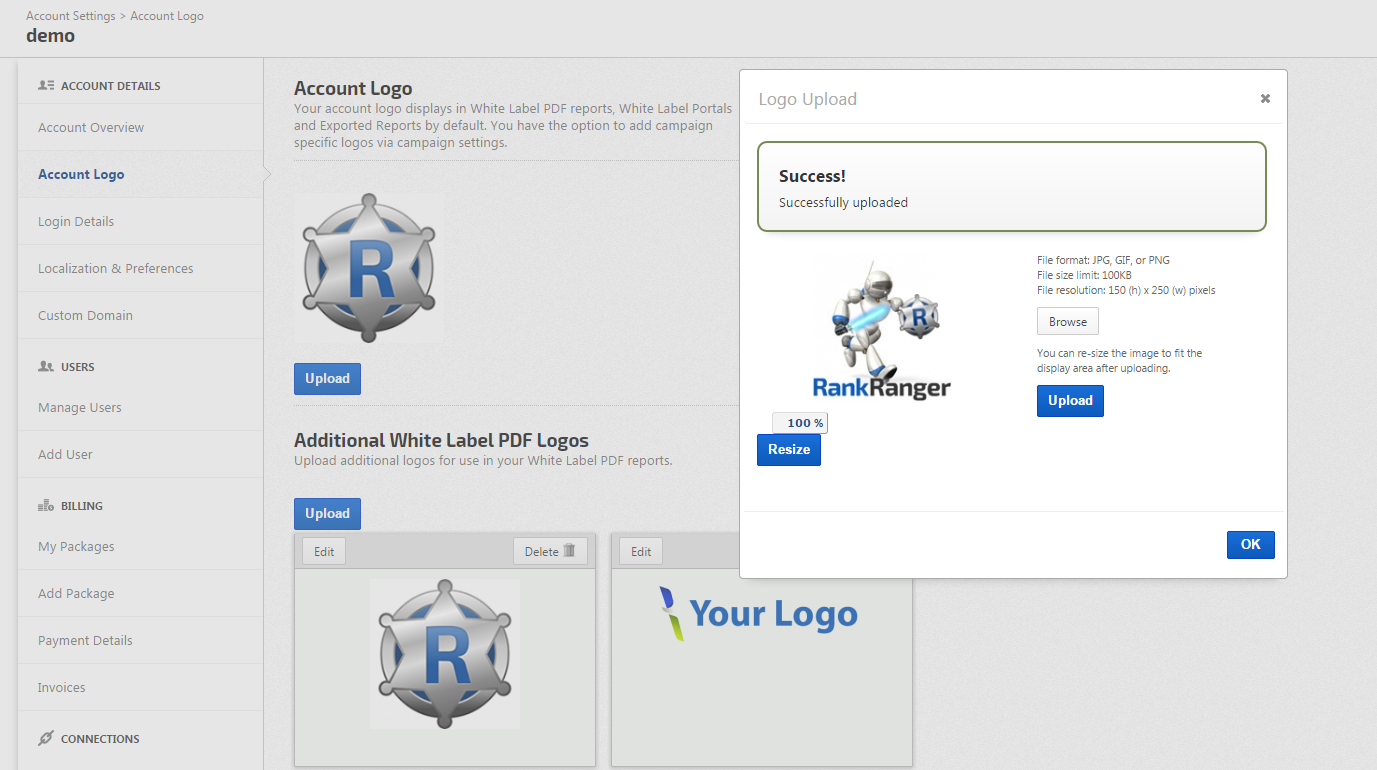Image resolution: width=1377 pixels, height=770 pixels.
Task: Click the Users section icon
Action: point(46,367)
